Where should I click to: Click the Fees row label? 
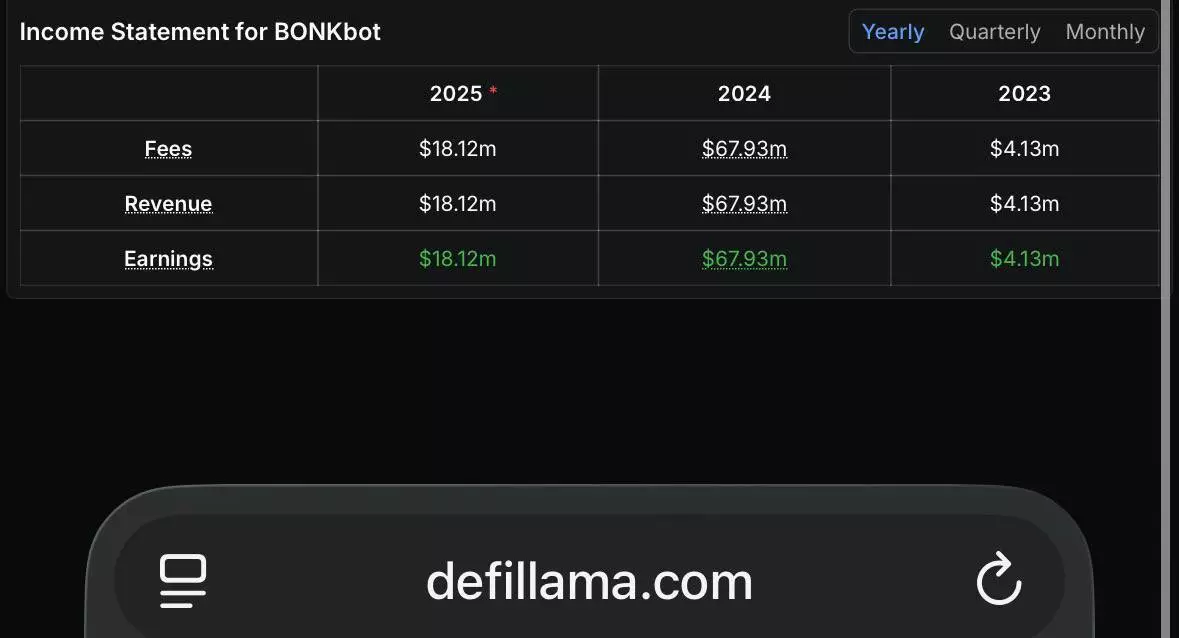(168, 149)
